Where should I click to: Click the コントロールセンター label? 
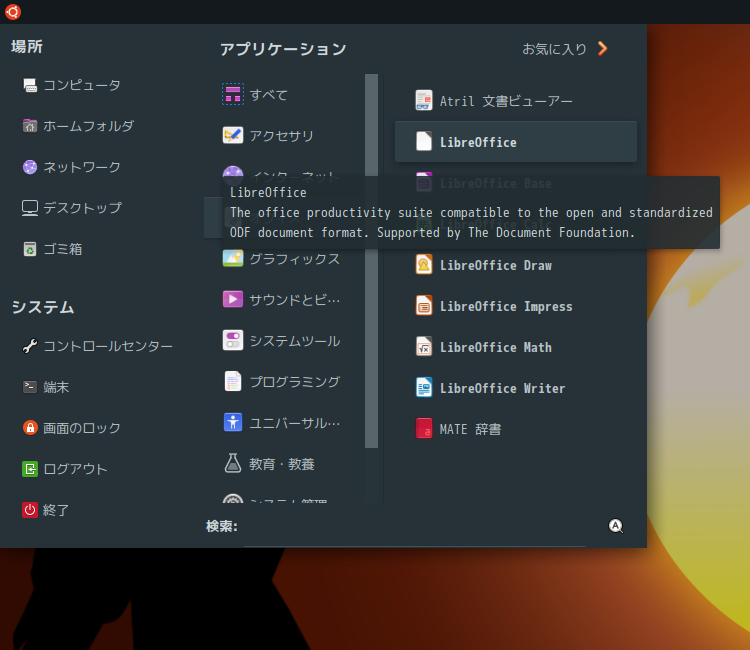(x=108, y=346)
